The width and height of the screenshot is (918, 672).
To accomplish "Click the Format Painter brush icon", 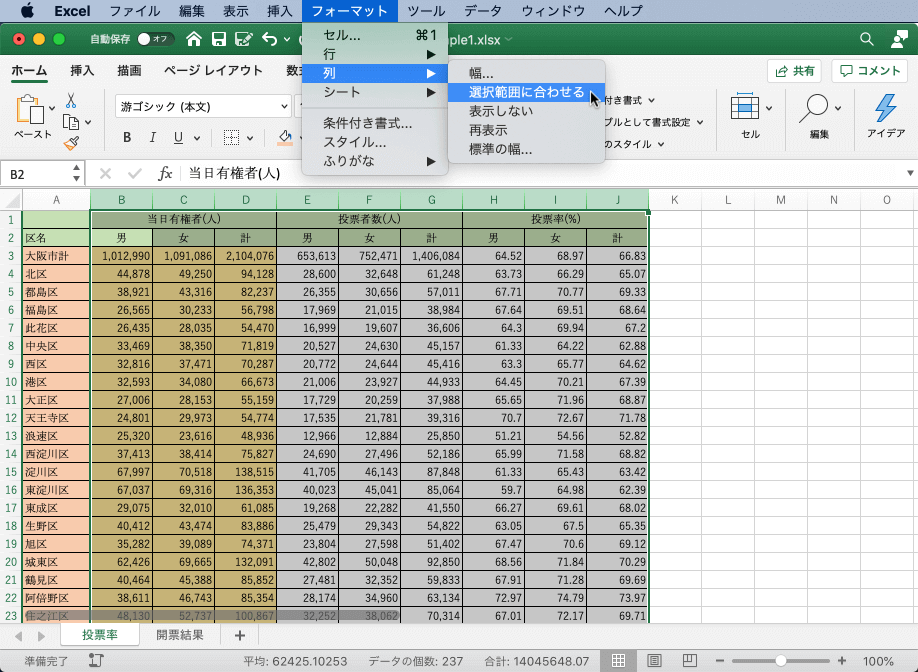I will [71, 143].
